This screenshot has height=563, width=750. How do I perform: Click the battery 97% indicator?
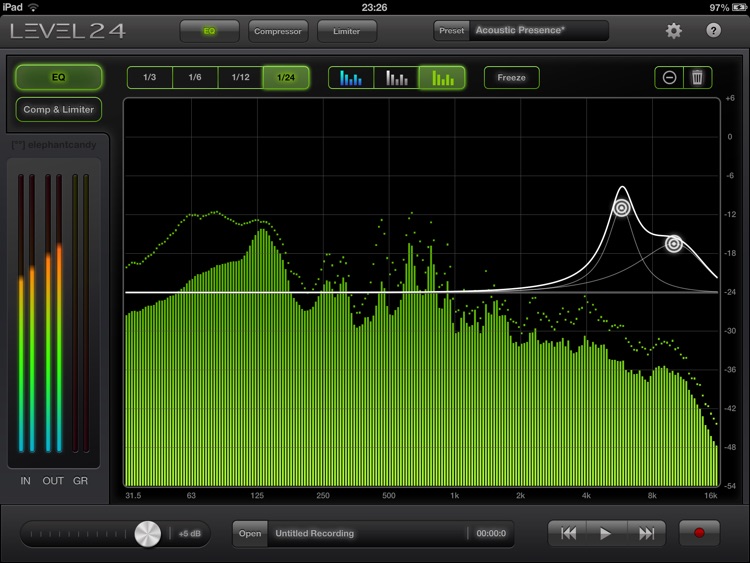click(x=727, y=7)
